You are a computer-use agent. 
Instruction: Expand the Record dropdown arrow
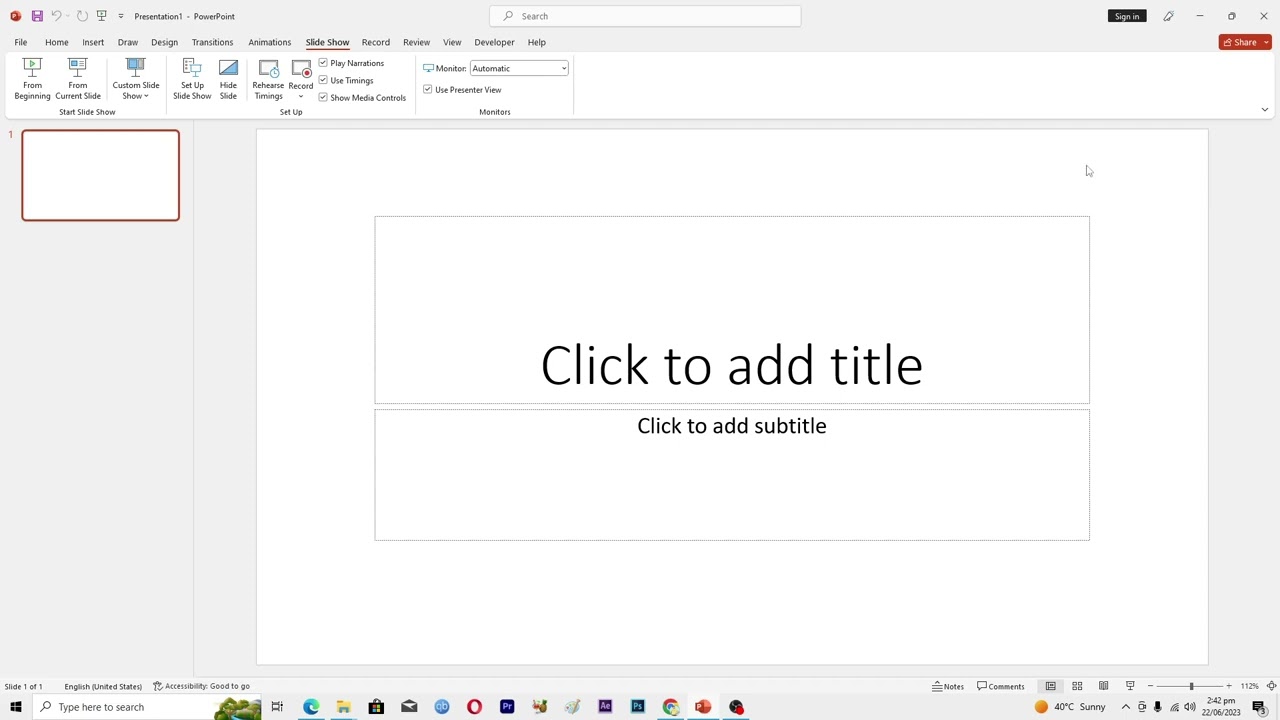301,96
